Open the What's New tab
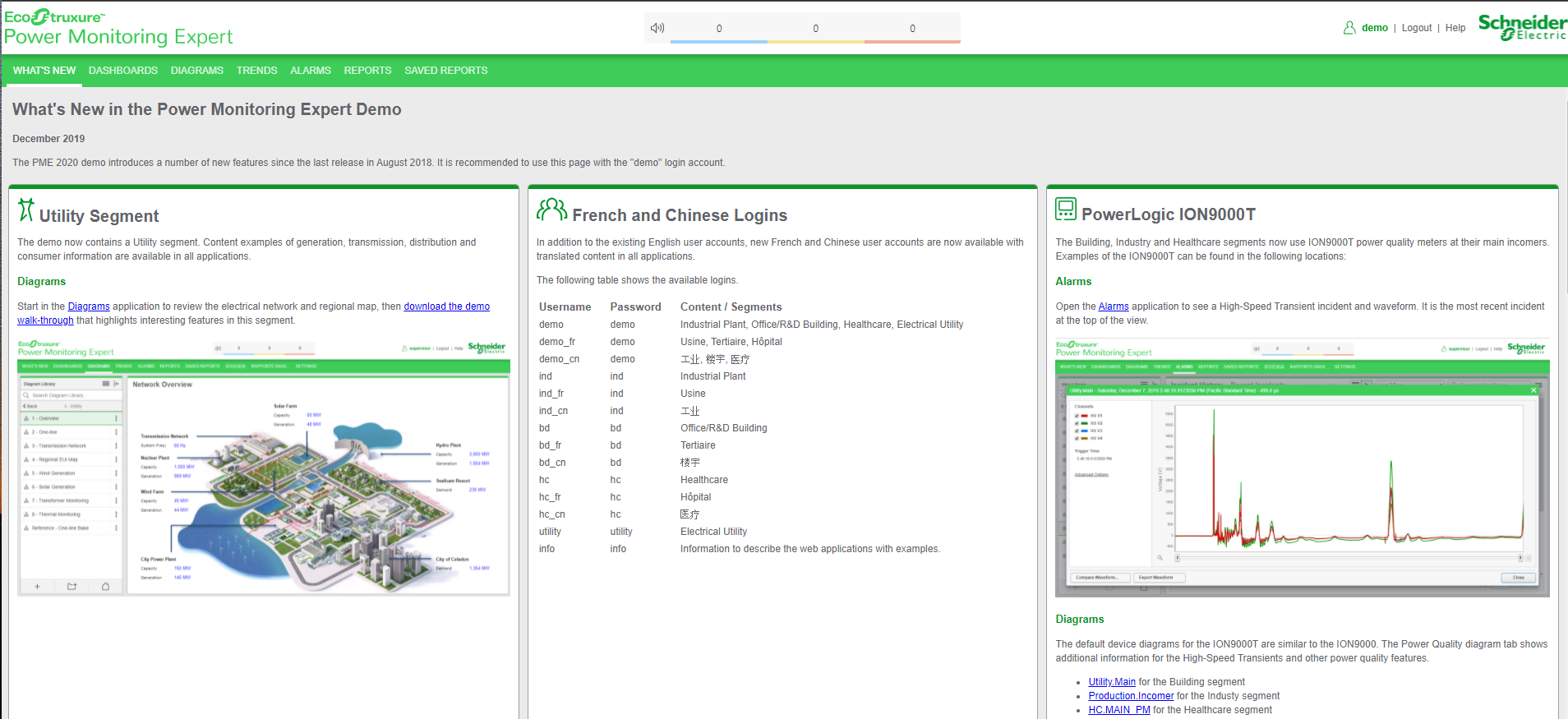The image size is (1568, 719). (x=44, y=71)
